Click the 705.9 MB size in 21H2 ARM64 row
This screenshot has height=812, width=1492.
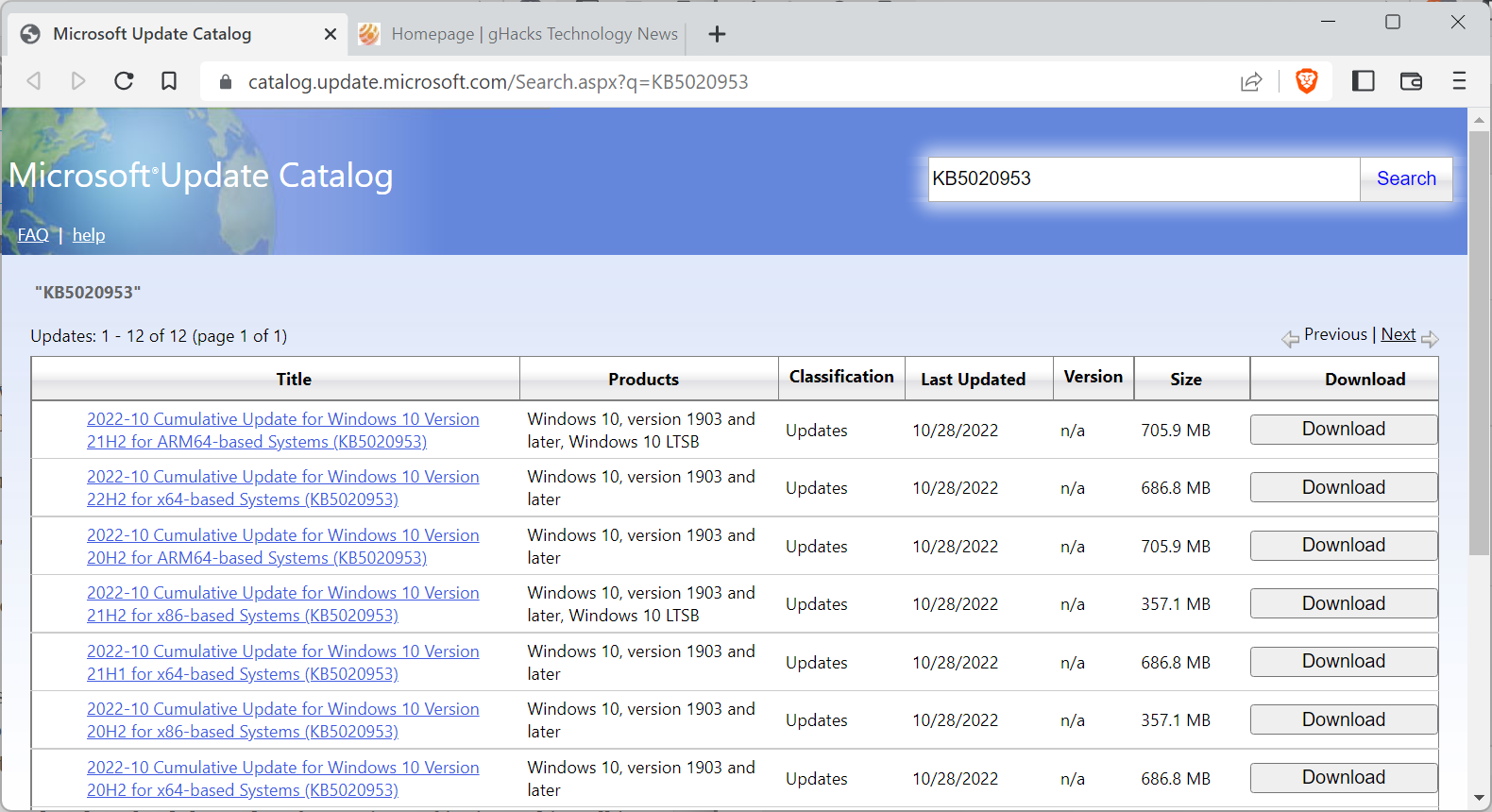(1176, 431)
